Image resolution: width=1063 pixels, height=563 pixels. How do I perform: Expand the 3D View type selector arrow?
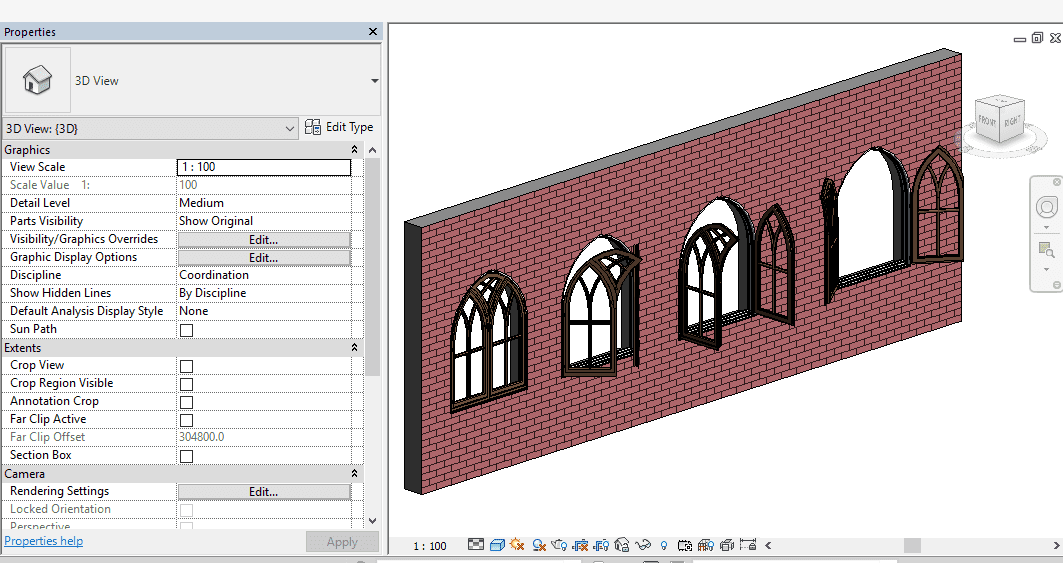click(x=374, y=81)
